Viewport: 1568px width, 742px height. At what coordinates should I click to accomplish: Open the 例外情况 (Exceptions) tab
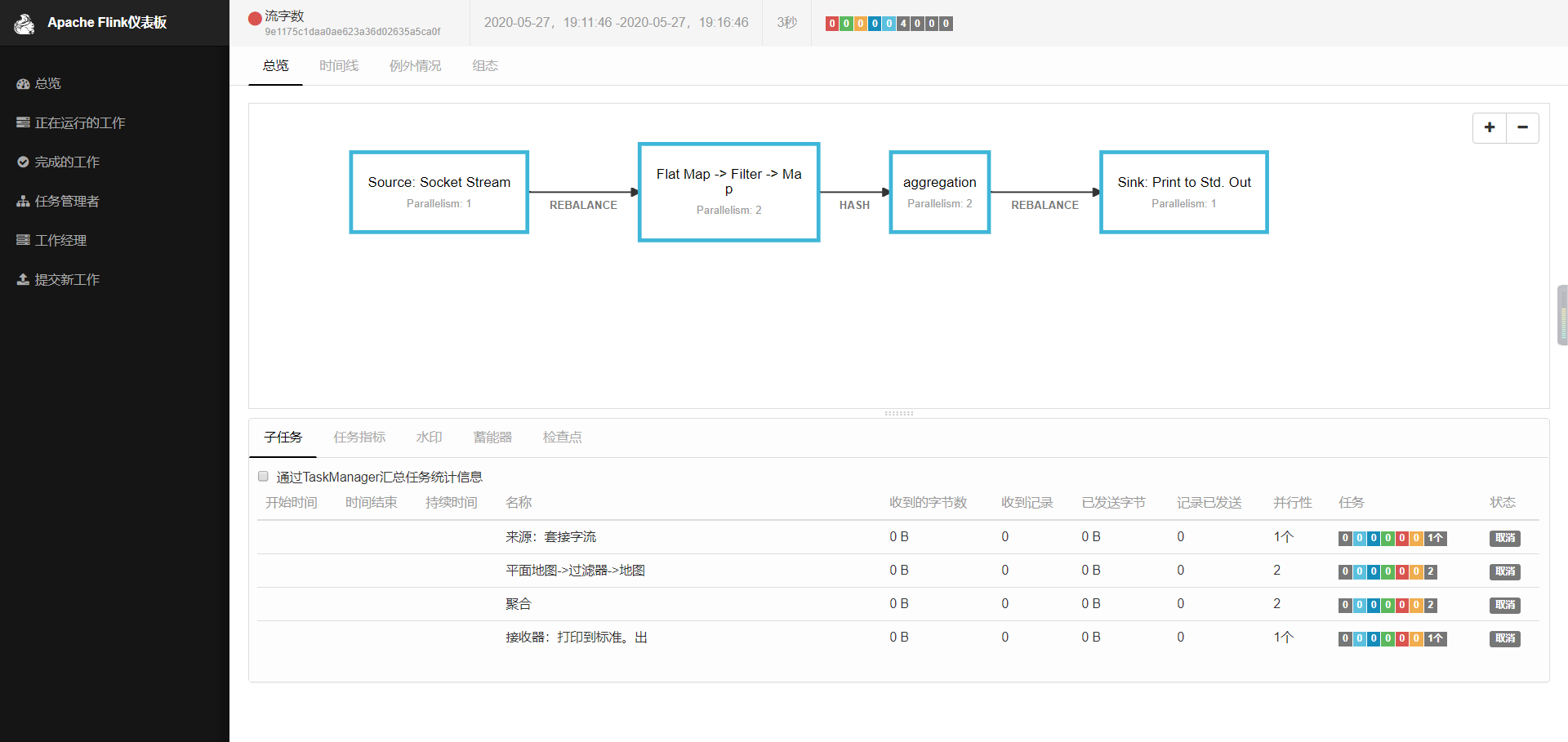pos(415,65)
